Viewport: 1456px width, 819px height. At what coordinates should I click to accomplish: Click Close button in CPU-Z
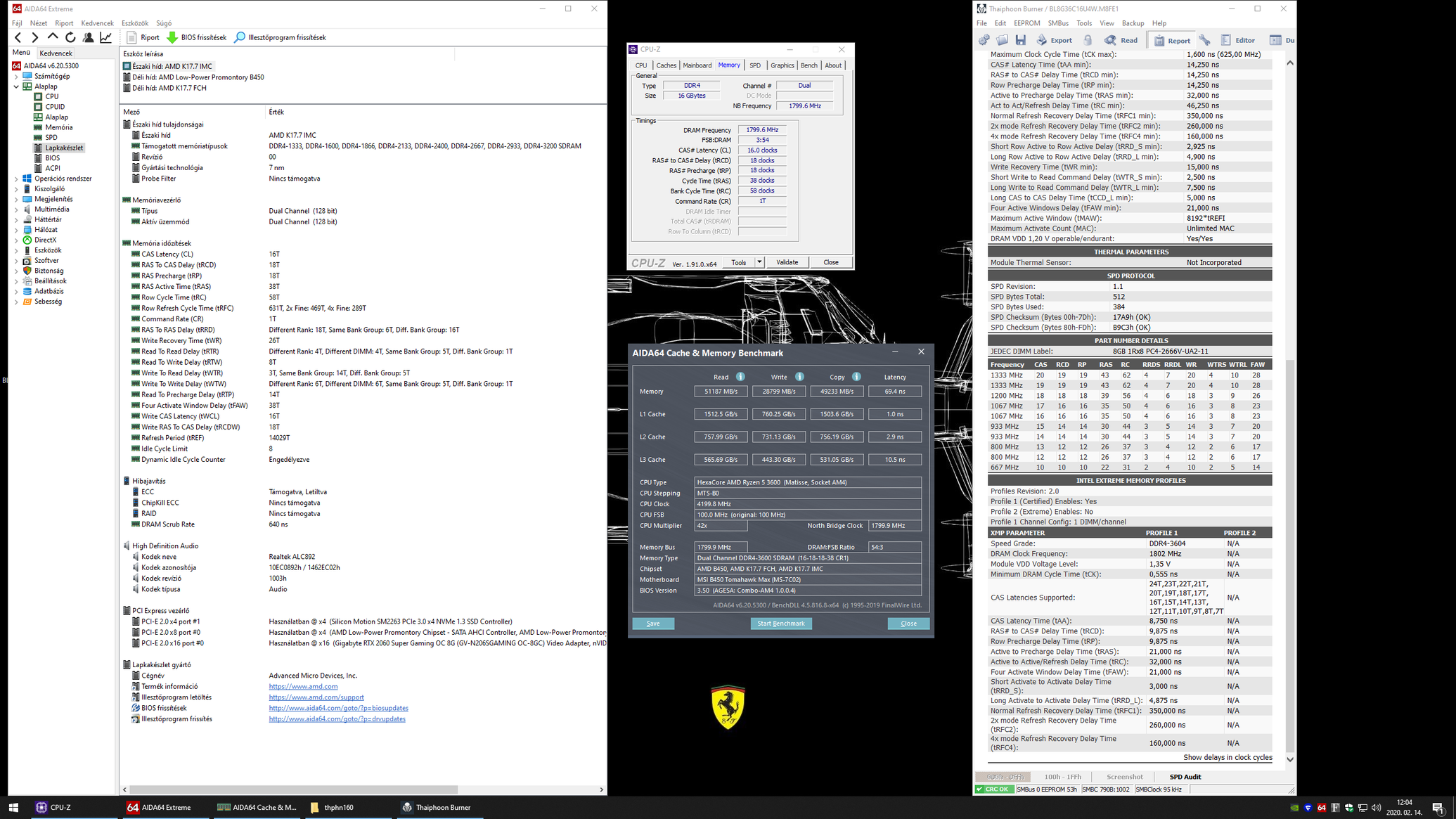point(830,262)
